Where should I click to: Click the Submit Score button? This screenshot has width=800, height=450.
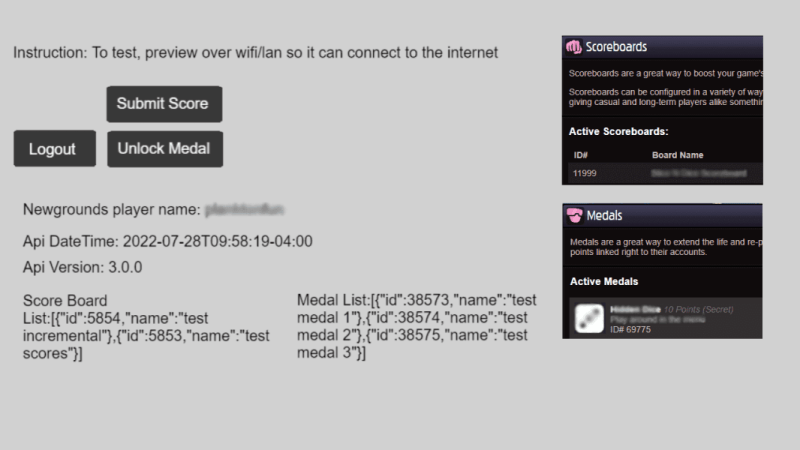164,104
